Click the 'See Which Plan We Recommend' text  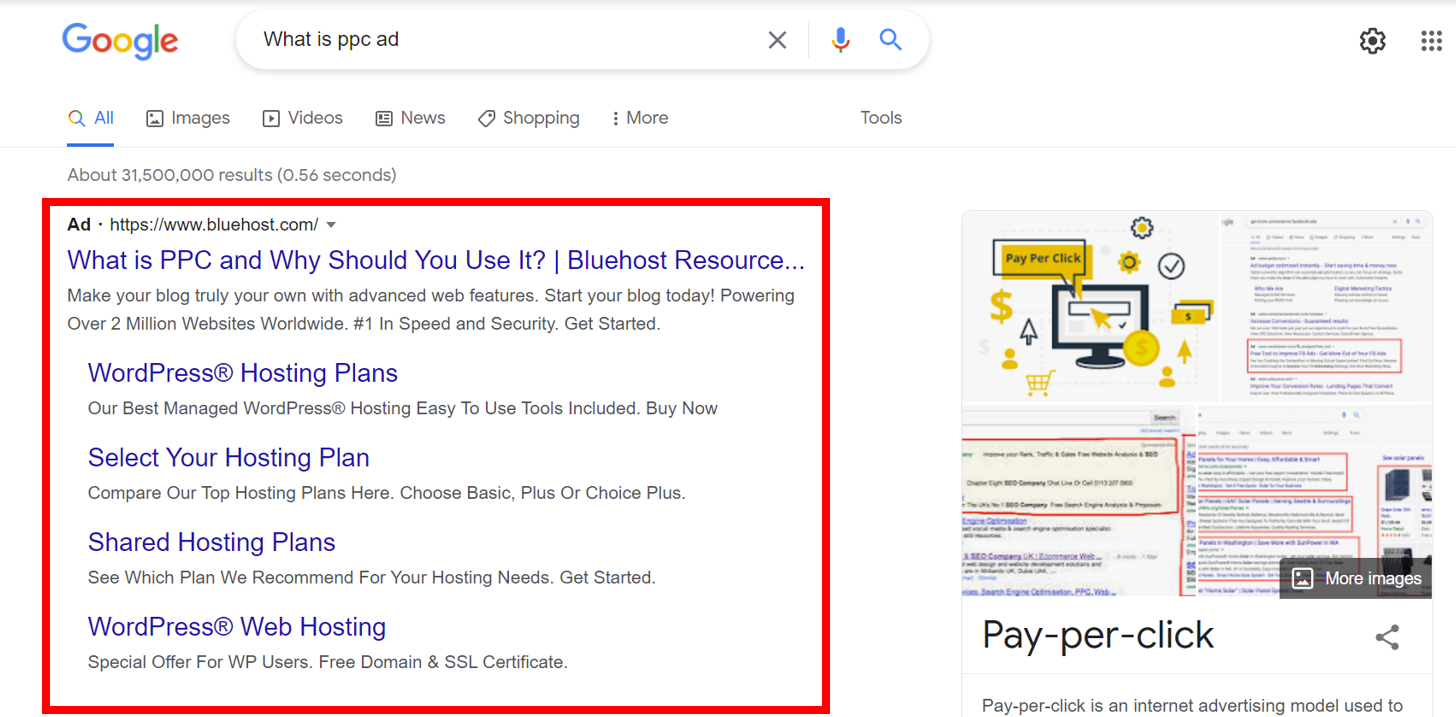coord(372,578)
